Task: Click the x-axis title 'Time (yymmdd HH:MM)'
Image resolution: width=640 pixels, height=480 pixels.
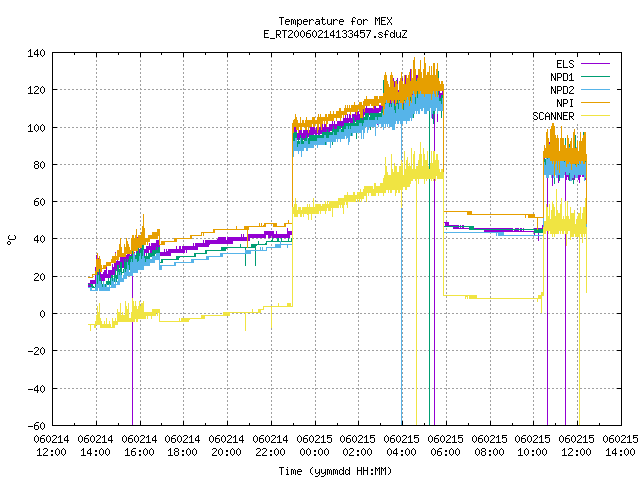Action: [x=335, y=471]
